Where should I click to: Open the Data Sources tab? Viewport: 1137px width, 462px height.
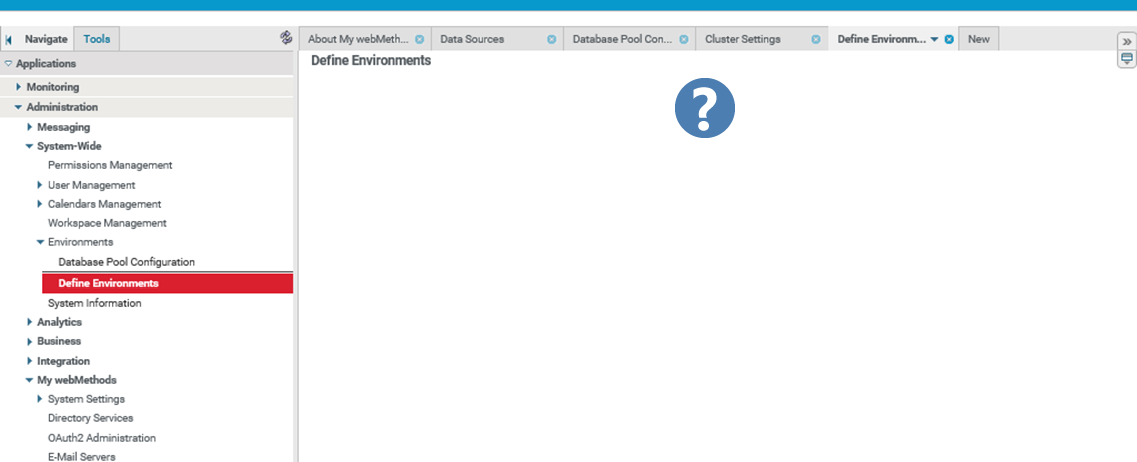pyautogui.click(x=472, y=39)
